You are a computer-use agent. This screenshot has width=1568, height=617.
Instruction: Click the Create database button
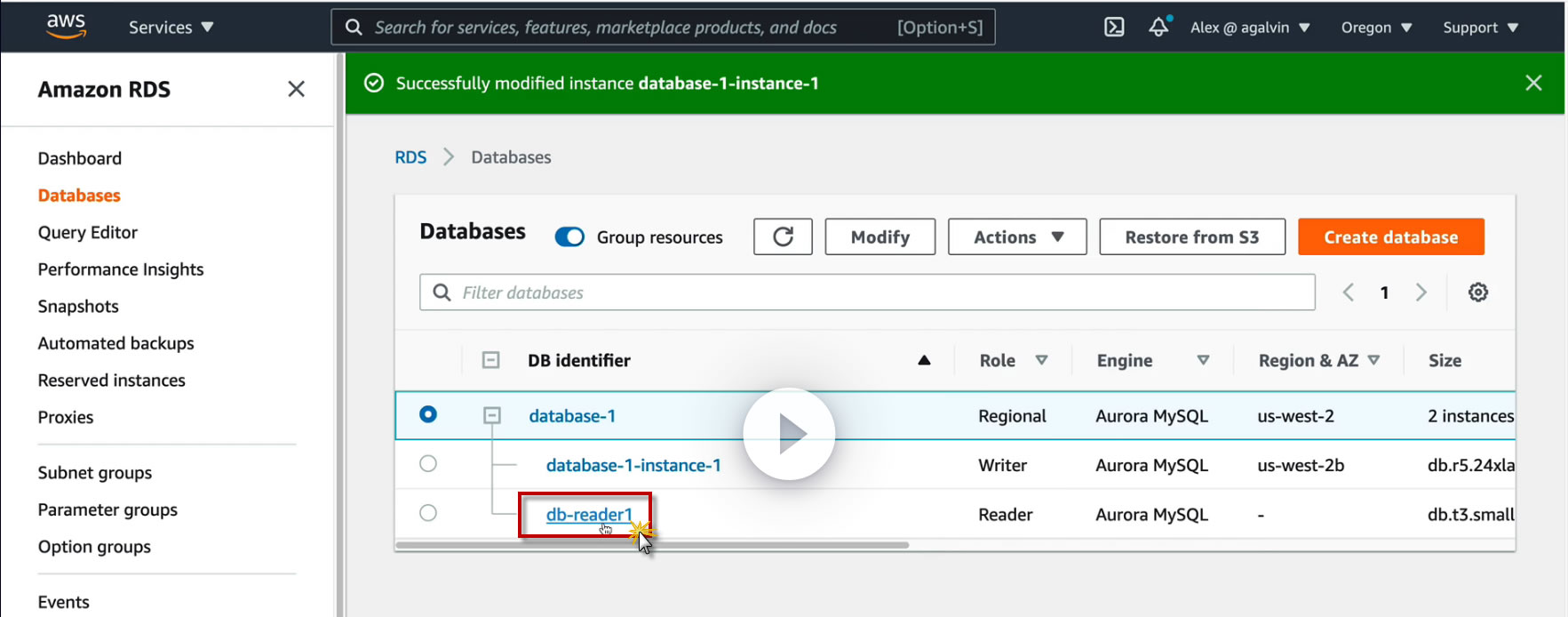tap(1391, 236)
